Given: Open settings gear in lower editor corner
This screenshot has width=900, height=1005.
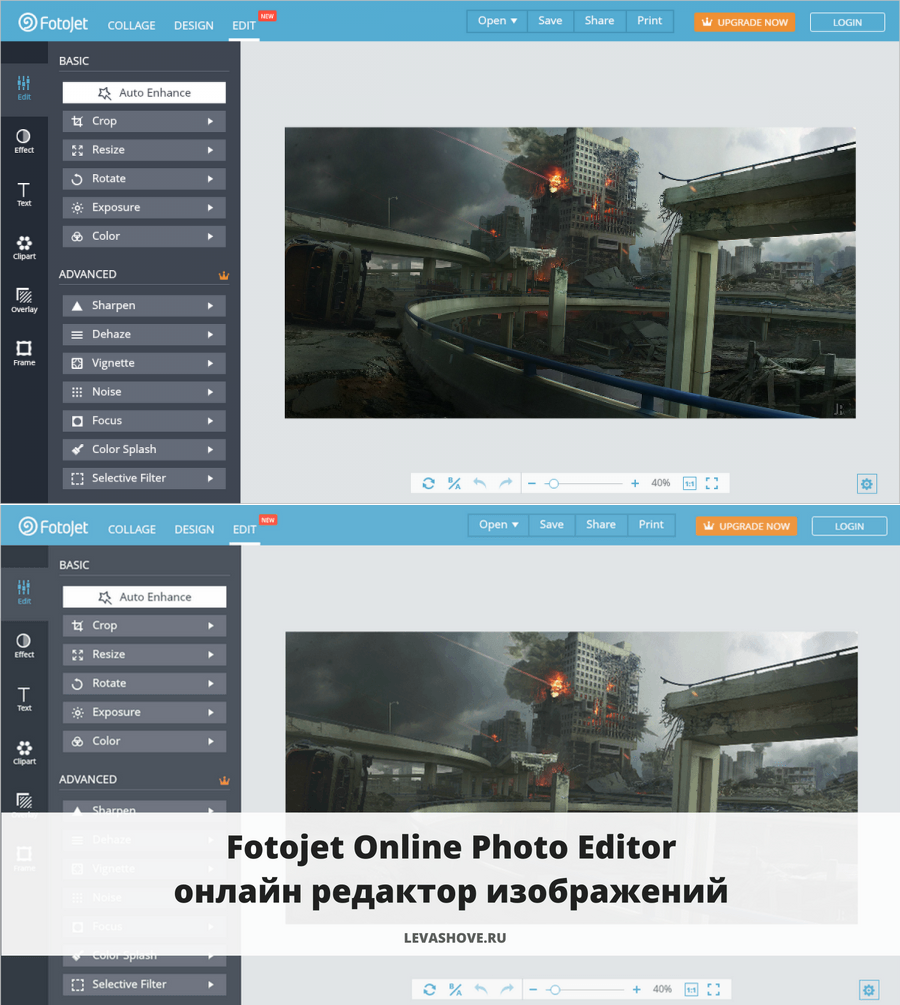Looking at the screenshot, I should point(869,990).
